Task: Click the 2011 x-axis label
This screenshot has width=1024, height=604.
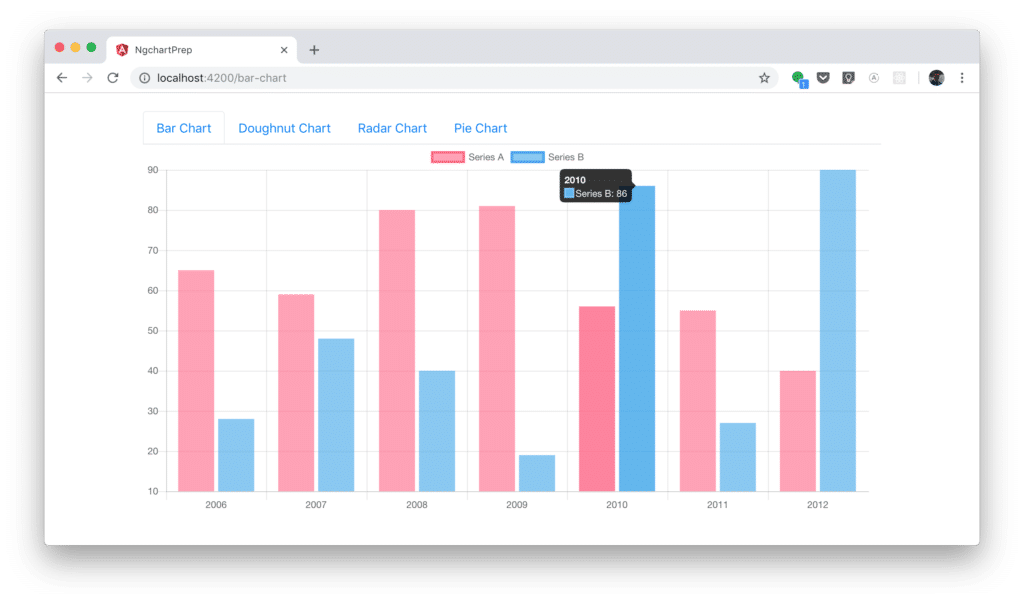Action: 717,505
